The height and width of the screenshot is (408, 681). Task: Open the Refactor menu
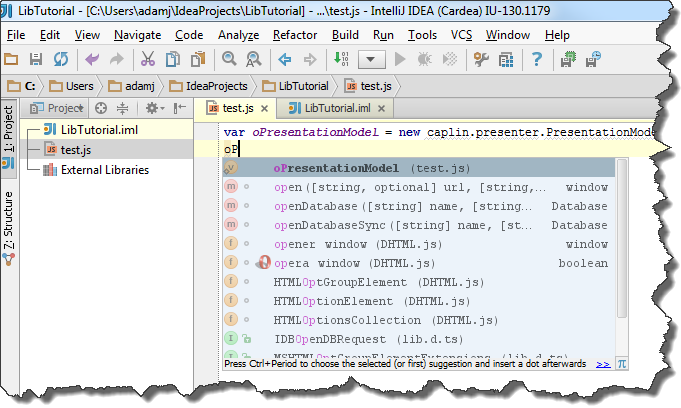click(295, 35)
